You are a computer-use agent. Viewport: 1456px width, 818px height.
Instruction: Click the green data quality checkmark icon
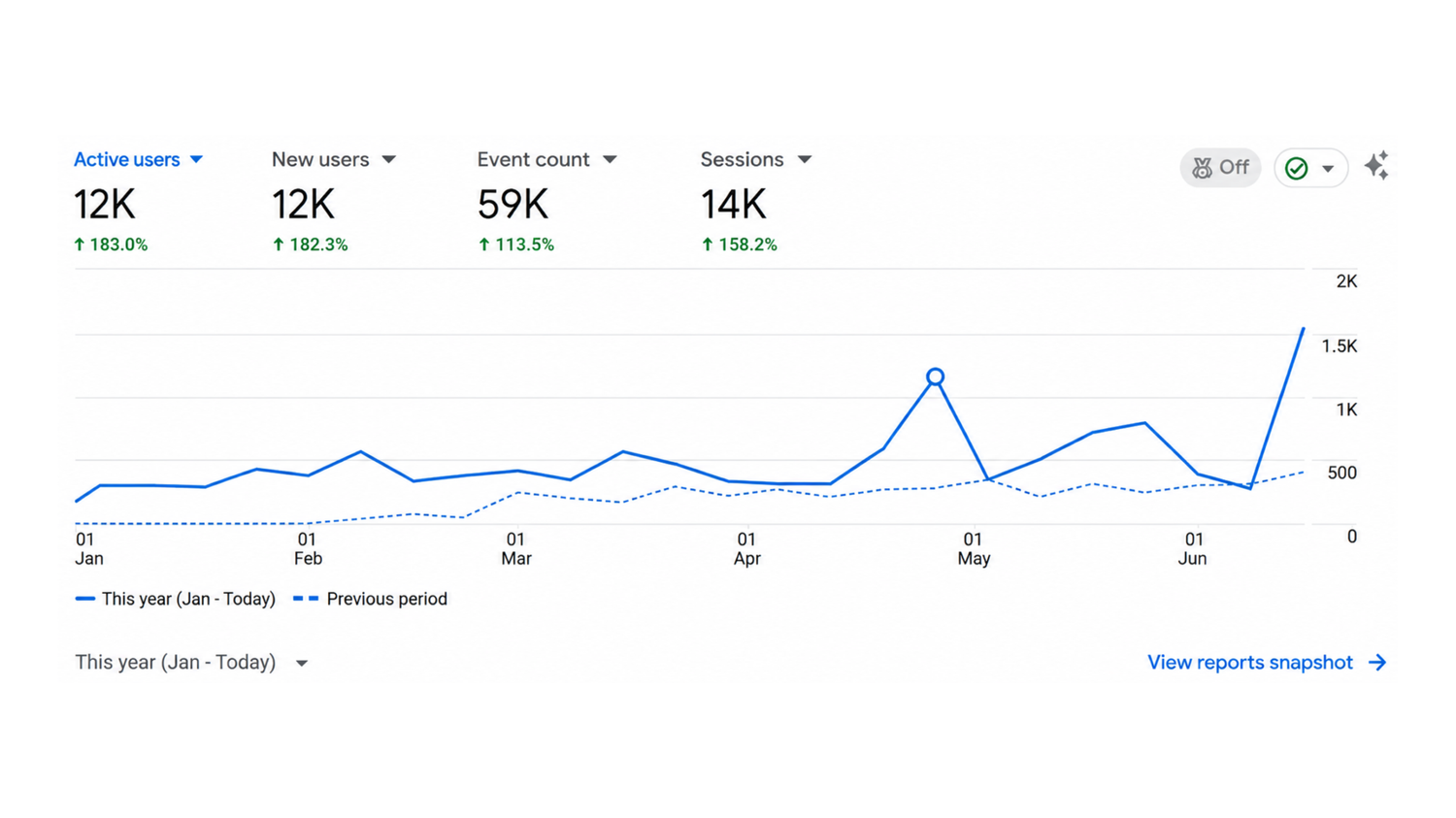pos(1296,168)
